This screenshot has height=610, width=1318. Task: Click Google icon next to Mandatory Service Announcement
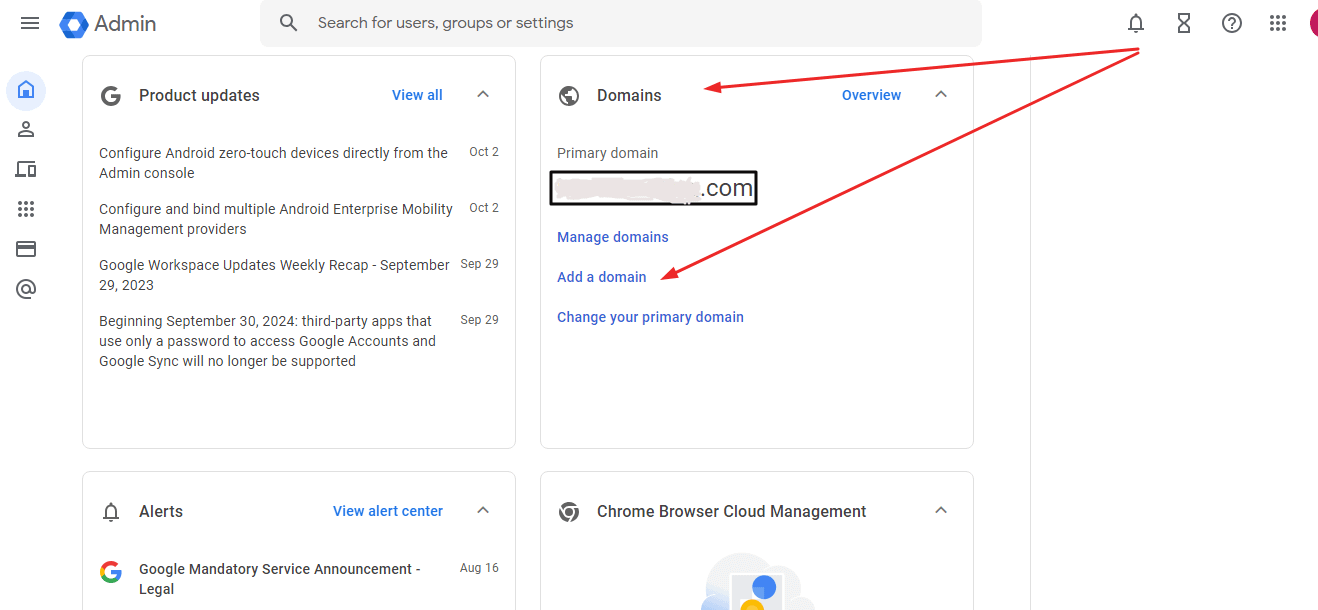pyautogui.click(x=111, y=572)
